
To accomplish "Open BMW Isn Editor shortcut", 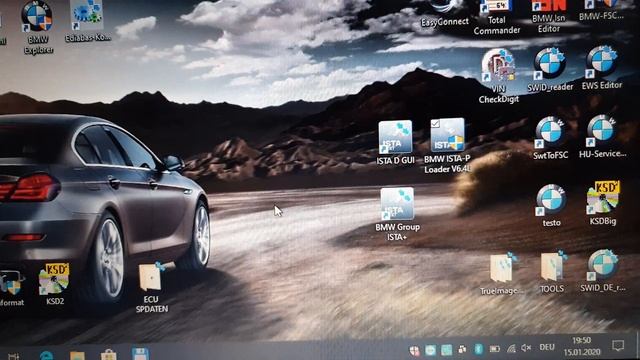I will 549,16.
